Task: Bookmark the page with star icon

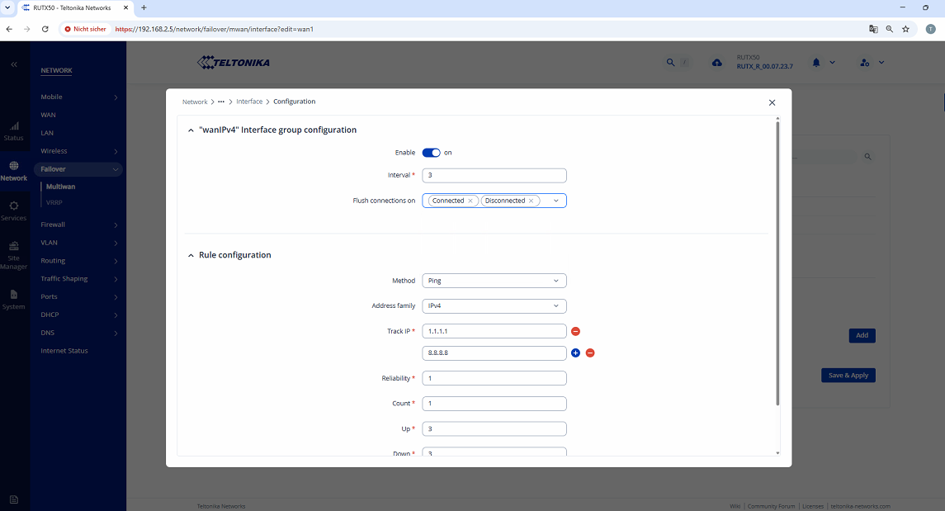Action: point(906,29)
